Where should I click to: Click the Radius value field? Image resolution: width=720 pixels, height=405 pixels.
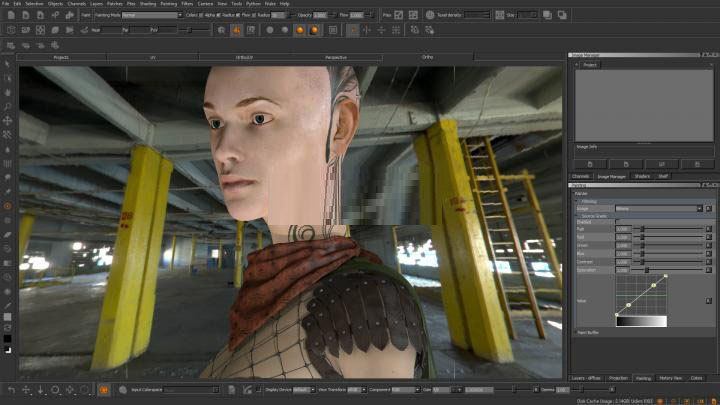[x=278, y=15]
